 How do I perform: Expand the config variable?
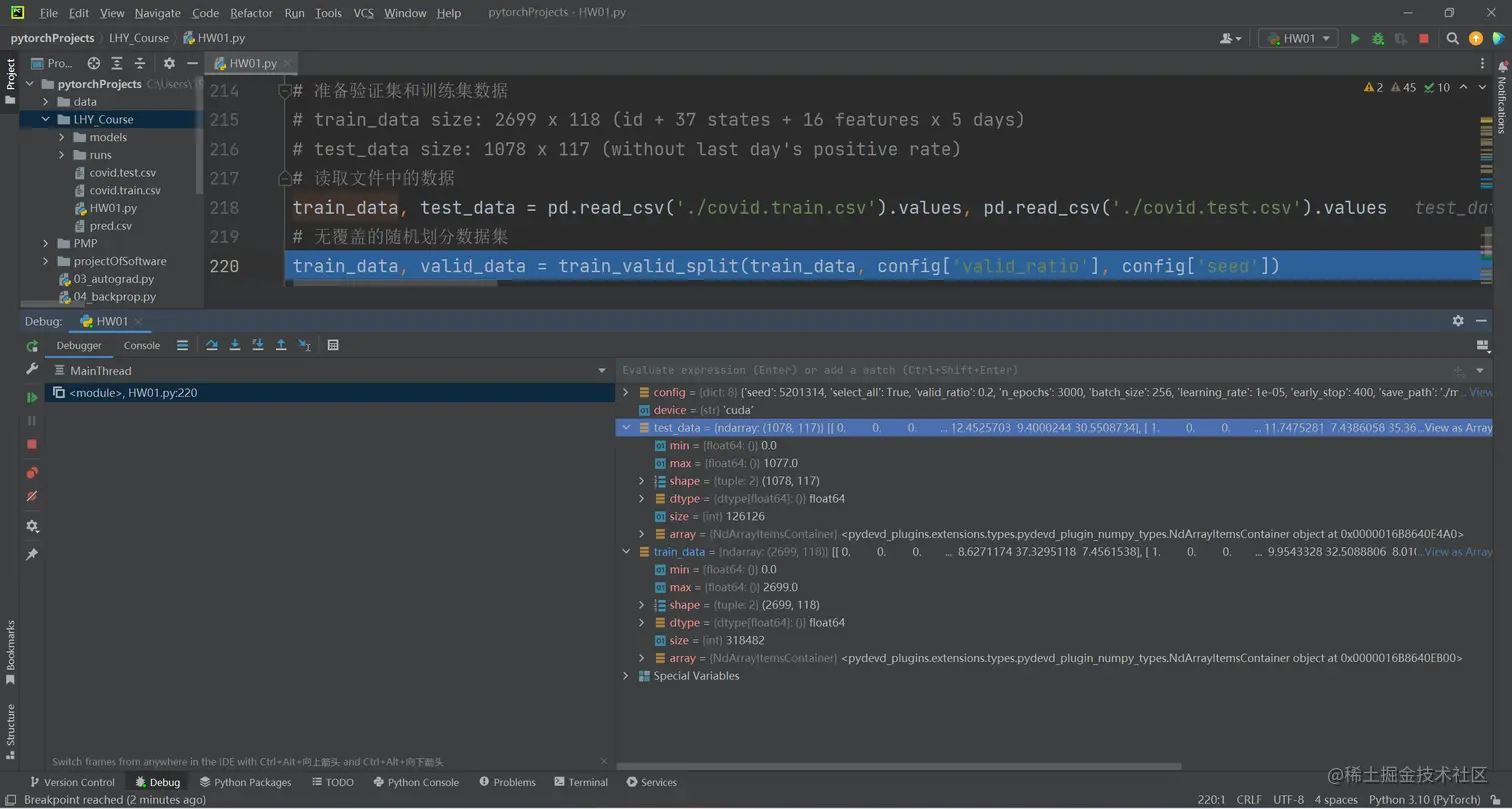(x=627, y=392)
